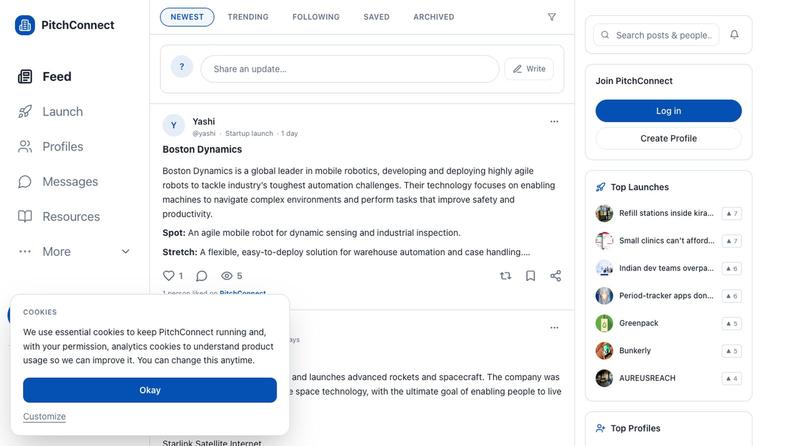Accept cookies with the Okay button
Image resolution: width=800 pixels, height=446 pixels.
click(x=150, y=390)
